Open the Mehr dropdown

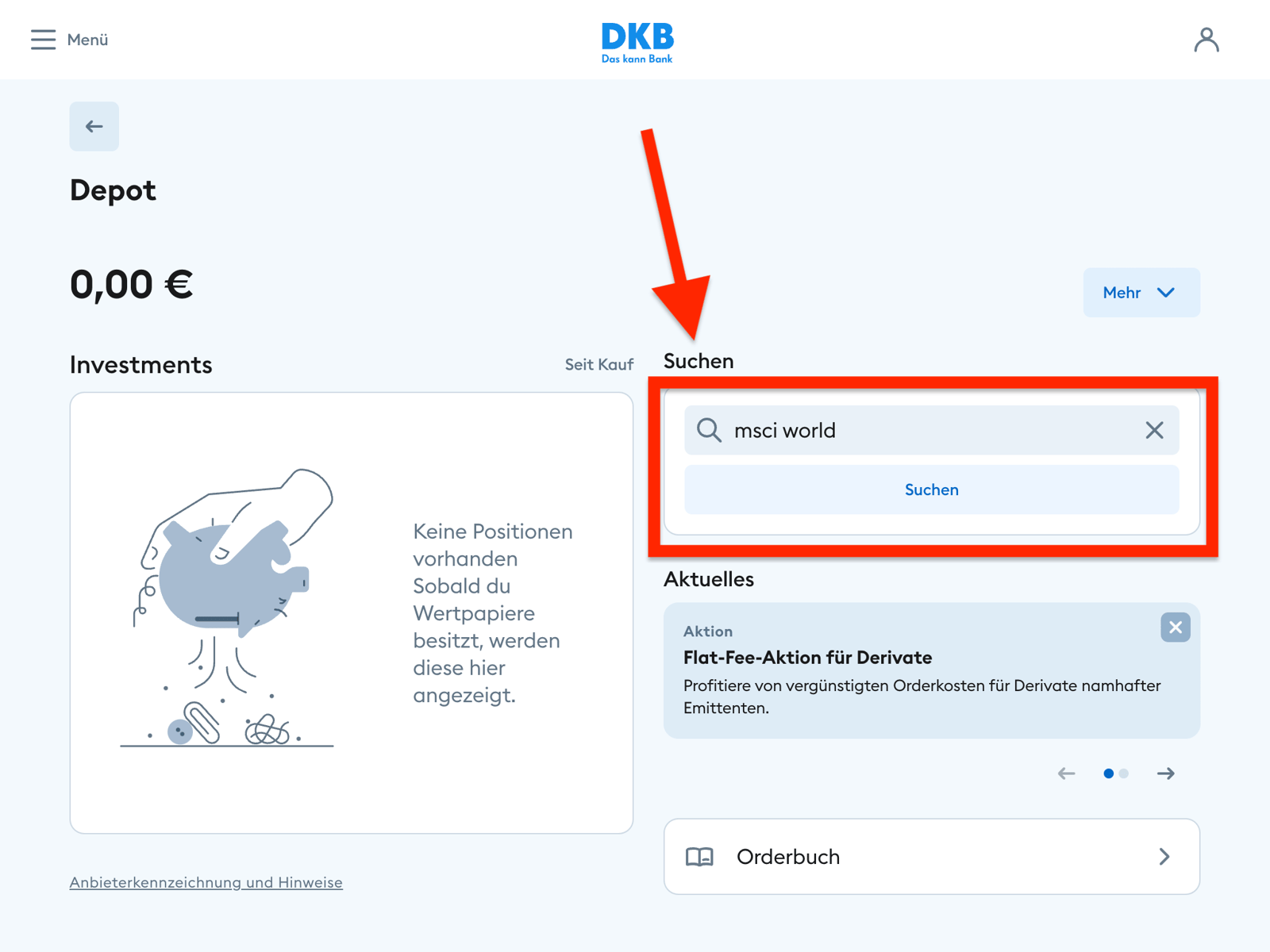(1141, 292)
